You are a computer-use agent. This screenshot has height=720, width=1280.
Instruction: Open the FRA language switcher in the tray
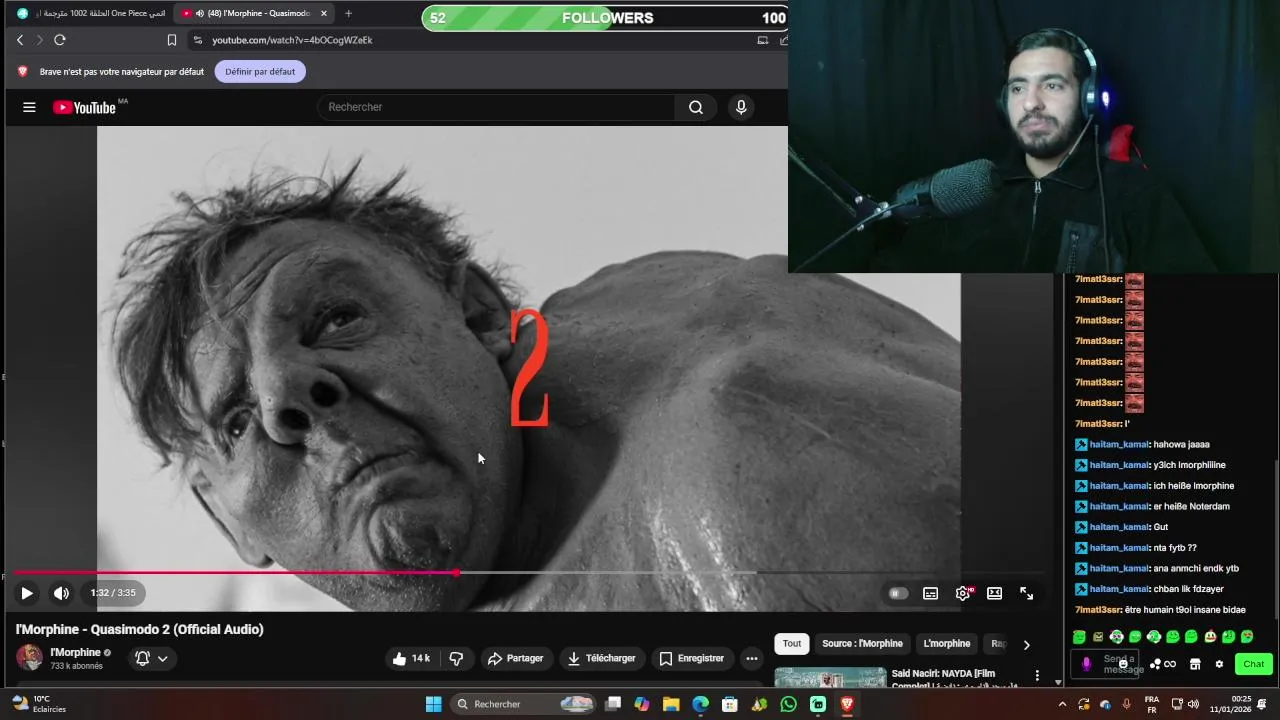[x=1152, y=704]
